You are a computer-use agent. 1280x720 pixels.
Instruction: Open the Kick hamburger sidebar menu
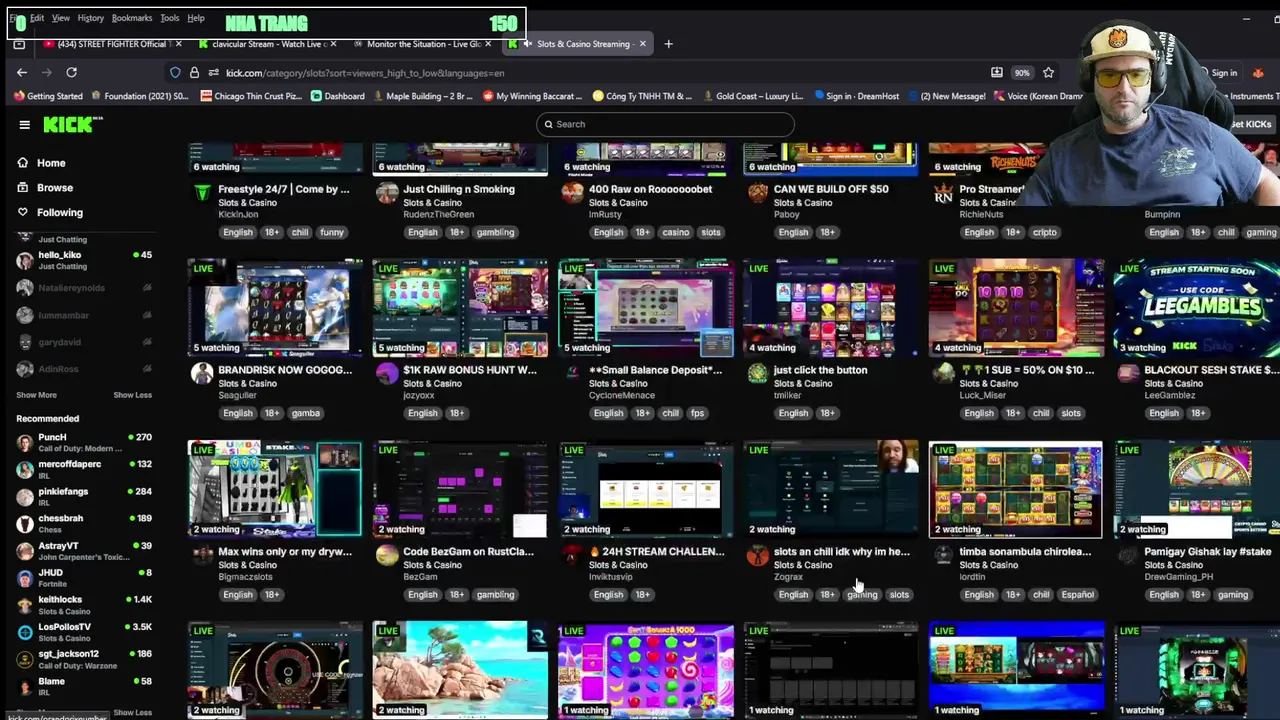tap(24, 124)
